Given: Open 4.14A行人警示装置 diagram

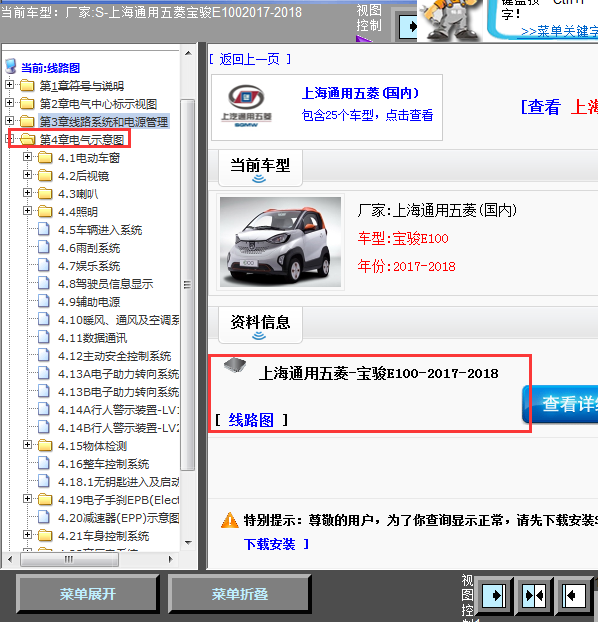Looking at the screenshot, I should pos(118,410).
